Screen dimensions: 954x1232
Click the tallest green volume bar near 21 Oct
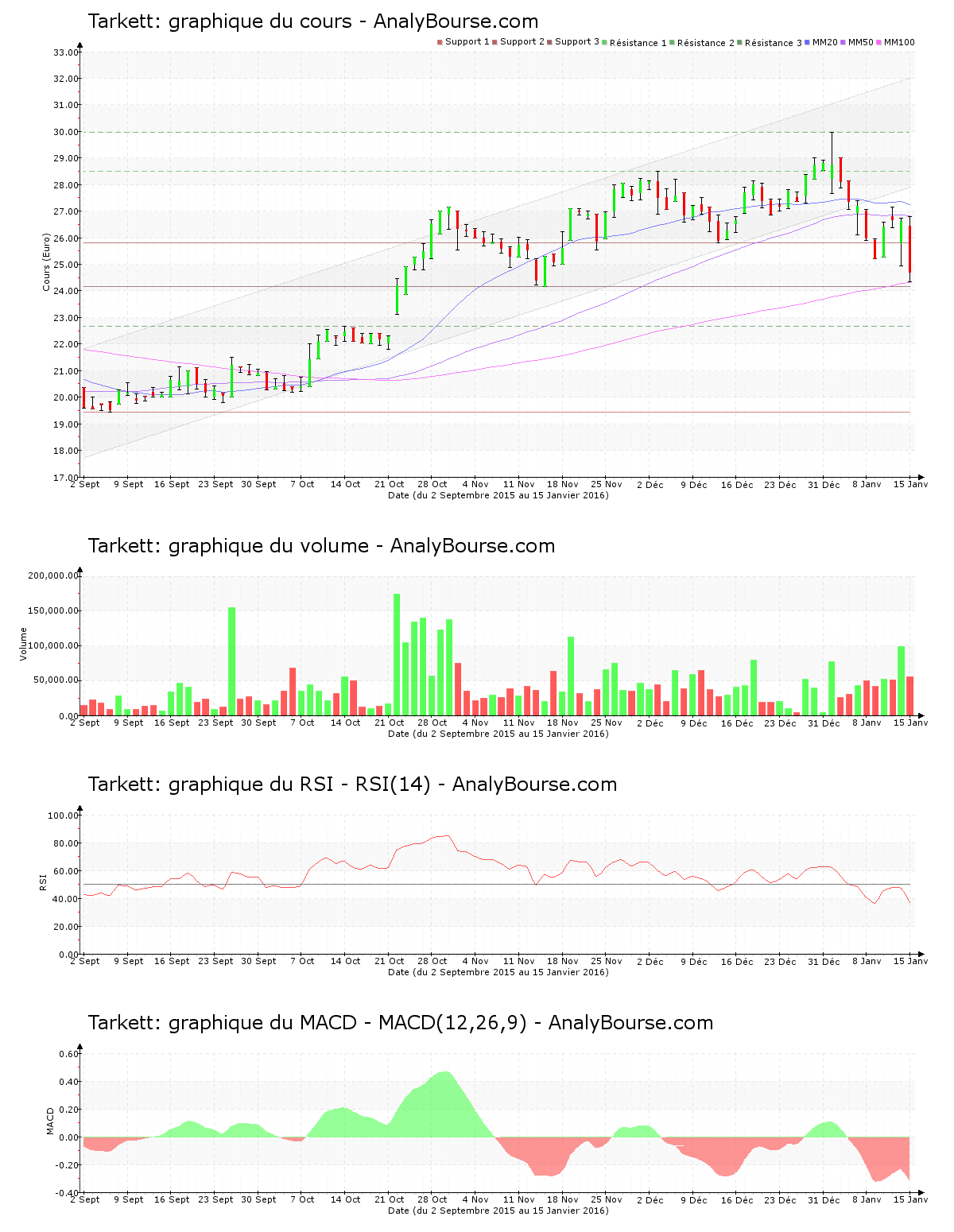coord(397,655)
